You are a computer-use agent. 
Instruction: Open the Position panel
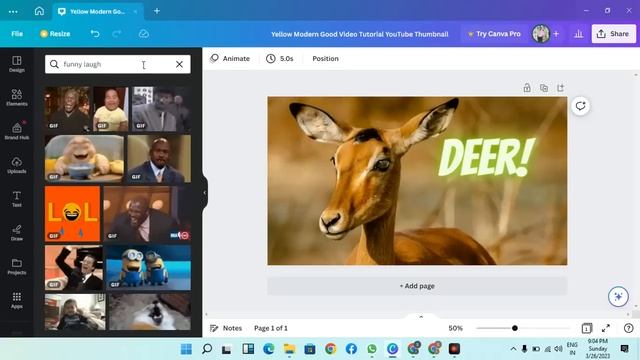pos(325,58)
